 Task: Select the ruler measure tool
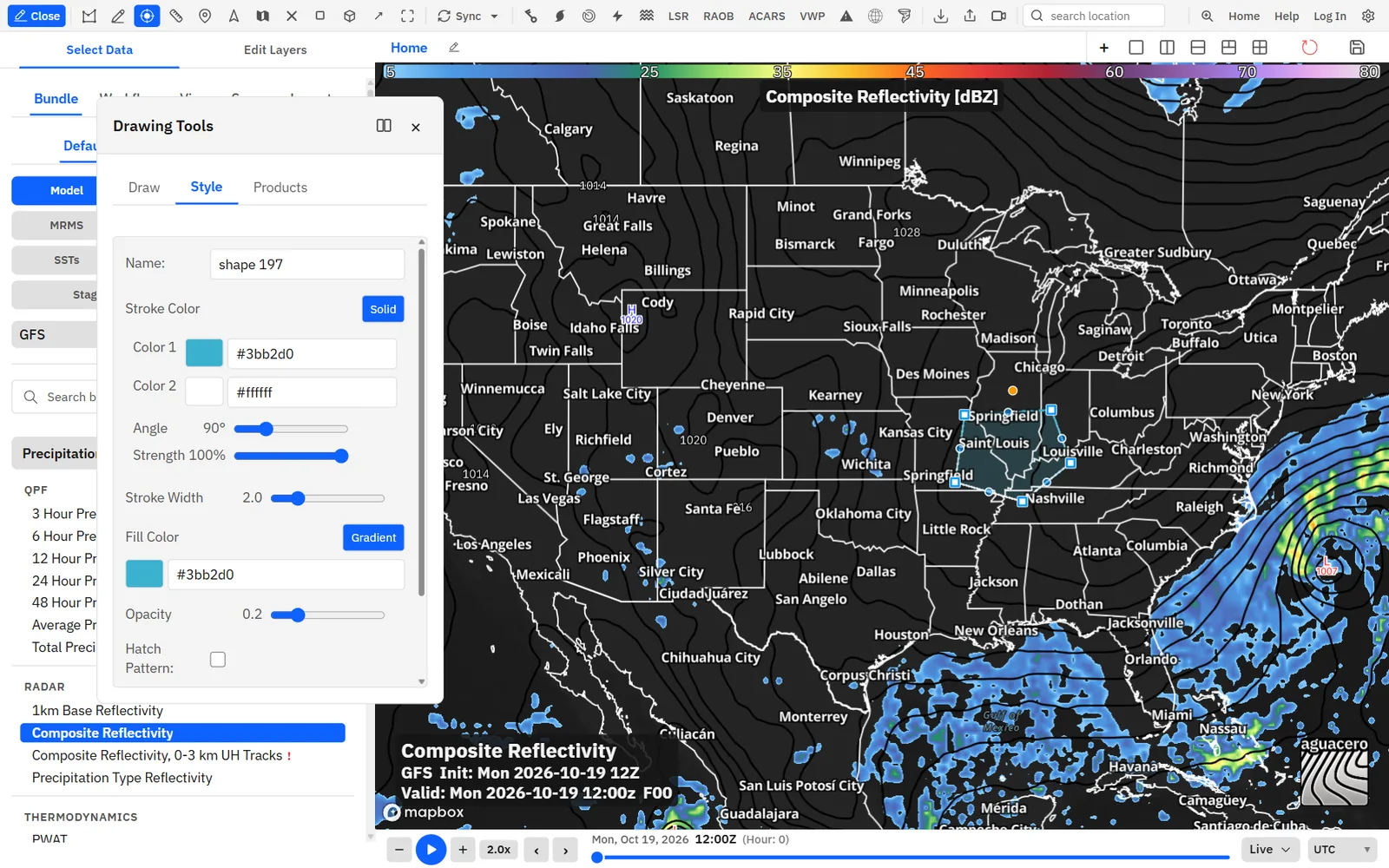pos(176,16)
